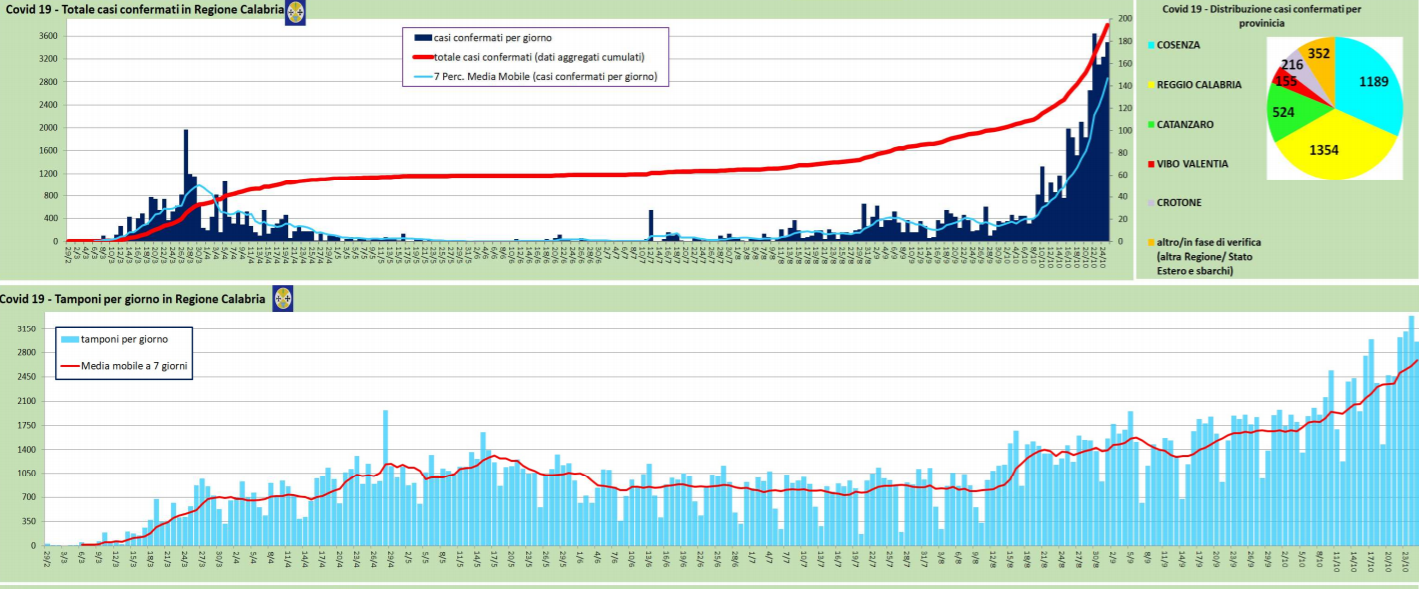Click the cyan square next to COSENZA
Viewport: 1419px width, 589px height.
(1152, 46)
